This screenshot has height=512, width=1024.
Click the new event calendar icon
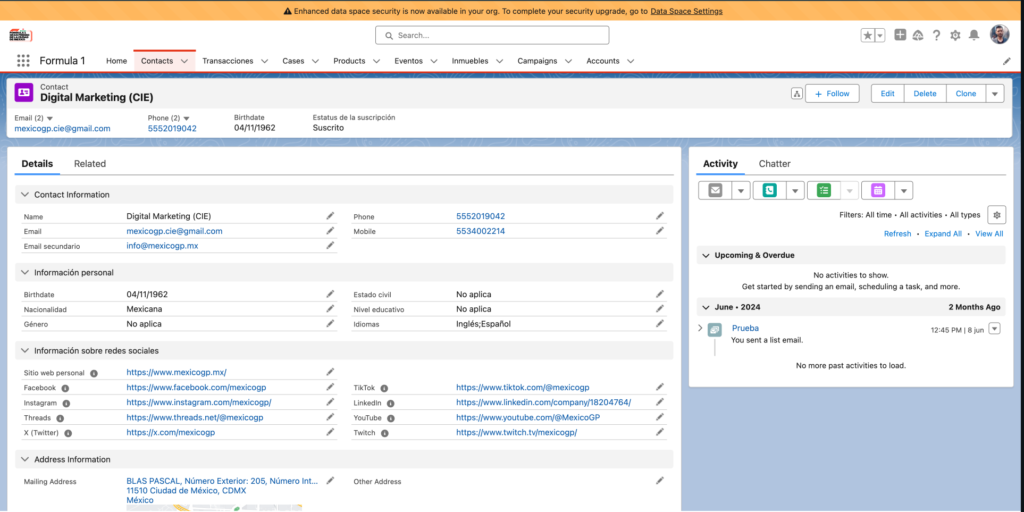click(x=878, y=190)
